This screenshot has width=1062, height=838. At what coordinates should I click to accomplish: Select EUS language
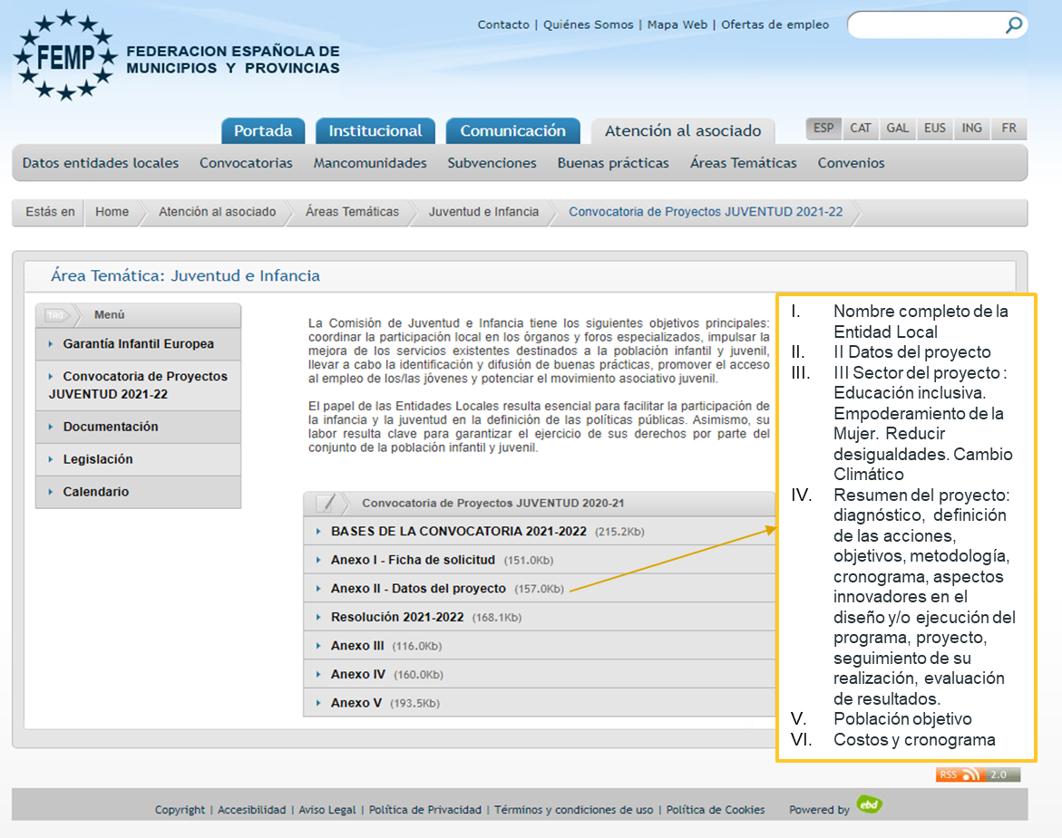point(935,128)
